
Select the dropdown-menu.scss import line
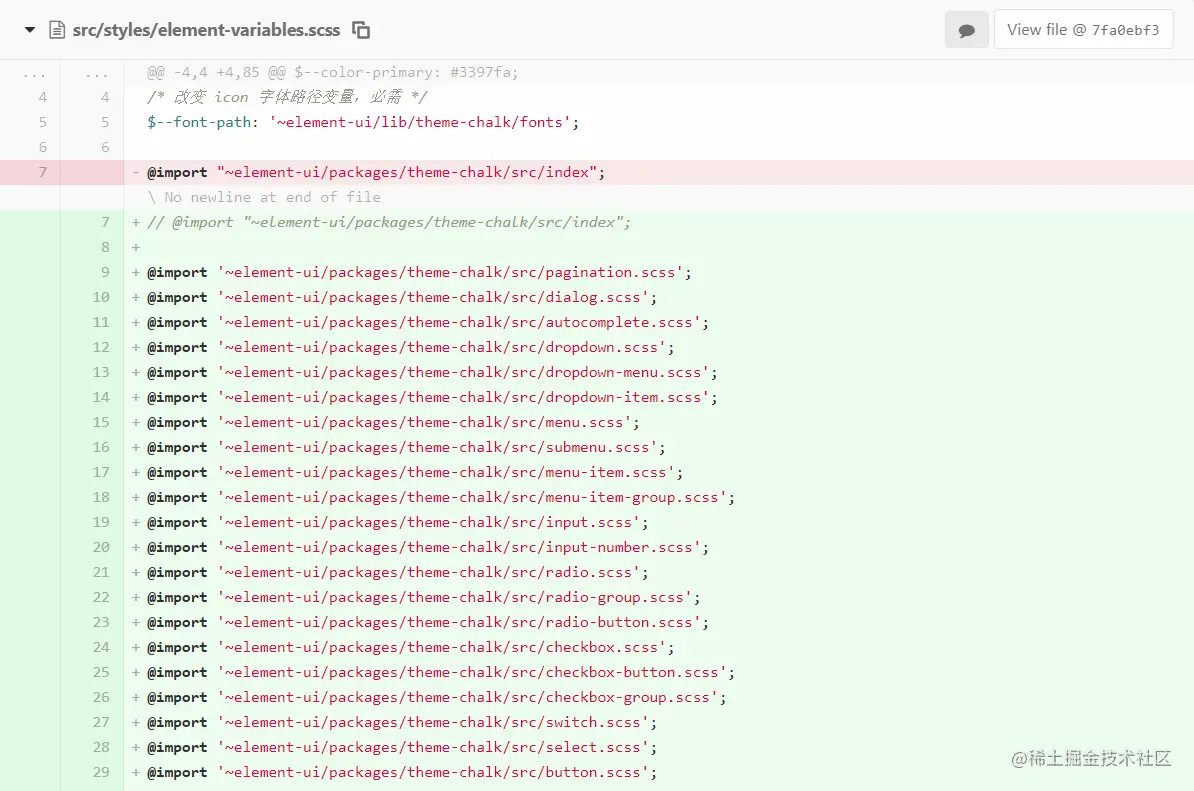433,372
